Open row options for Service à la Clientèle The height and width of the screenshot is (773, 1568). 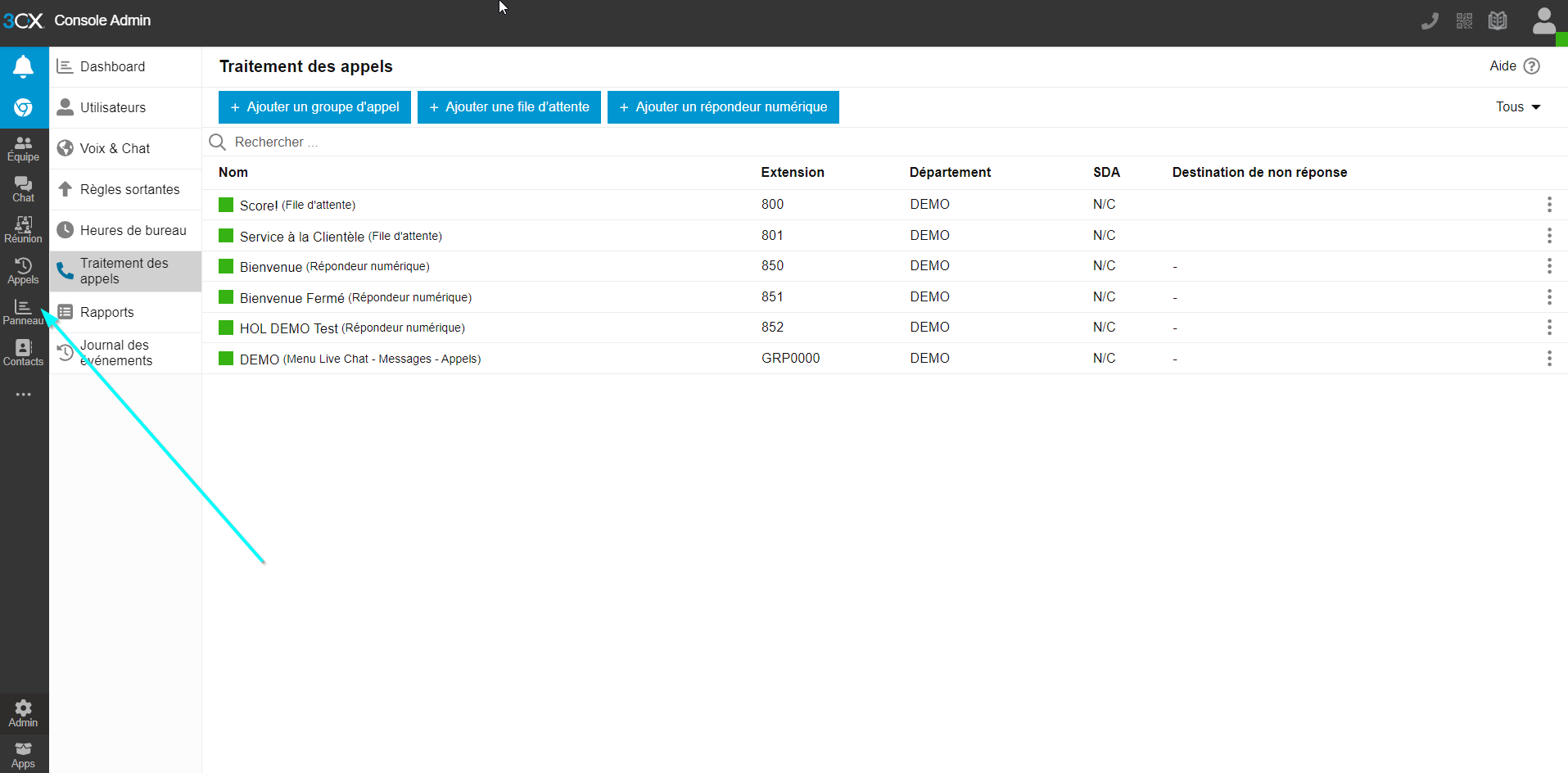pyautogui.click(x=1549, y=236)
